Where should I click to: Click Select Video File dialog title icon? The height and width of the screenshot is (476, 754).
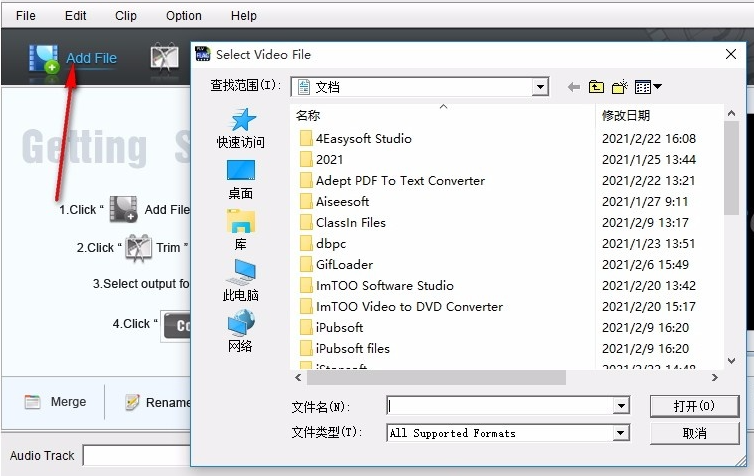point(202,54)
